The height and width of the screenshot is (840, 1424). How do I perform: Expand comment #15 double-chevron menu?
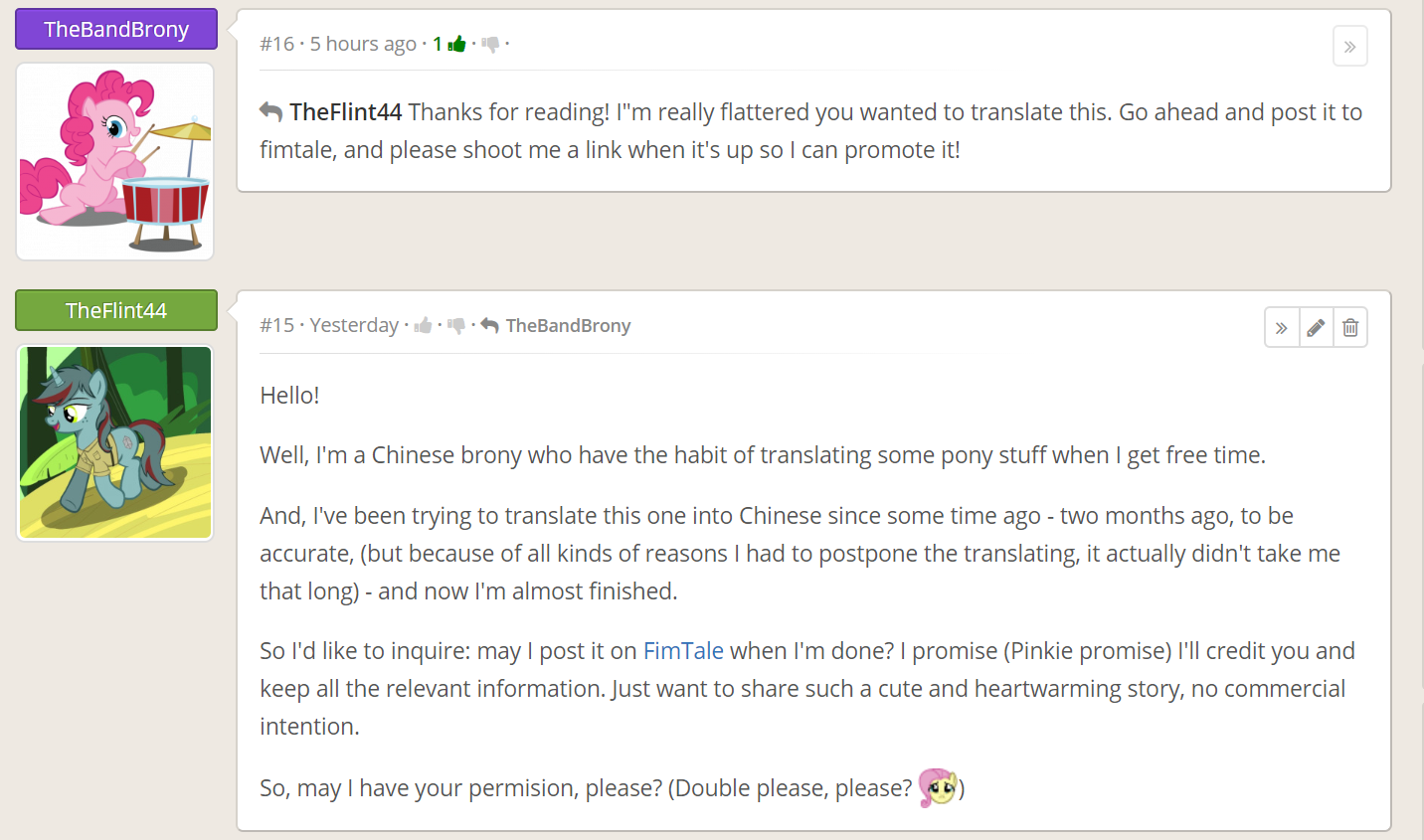click(x=1282, y=327)
